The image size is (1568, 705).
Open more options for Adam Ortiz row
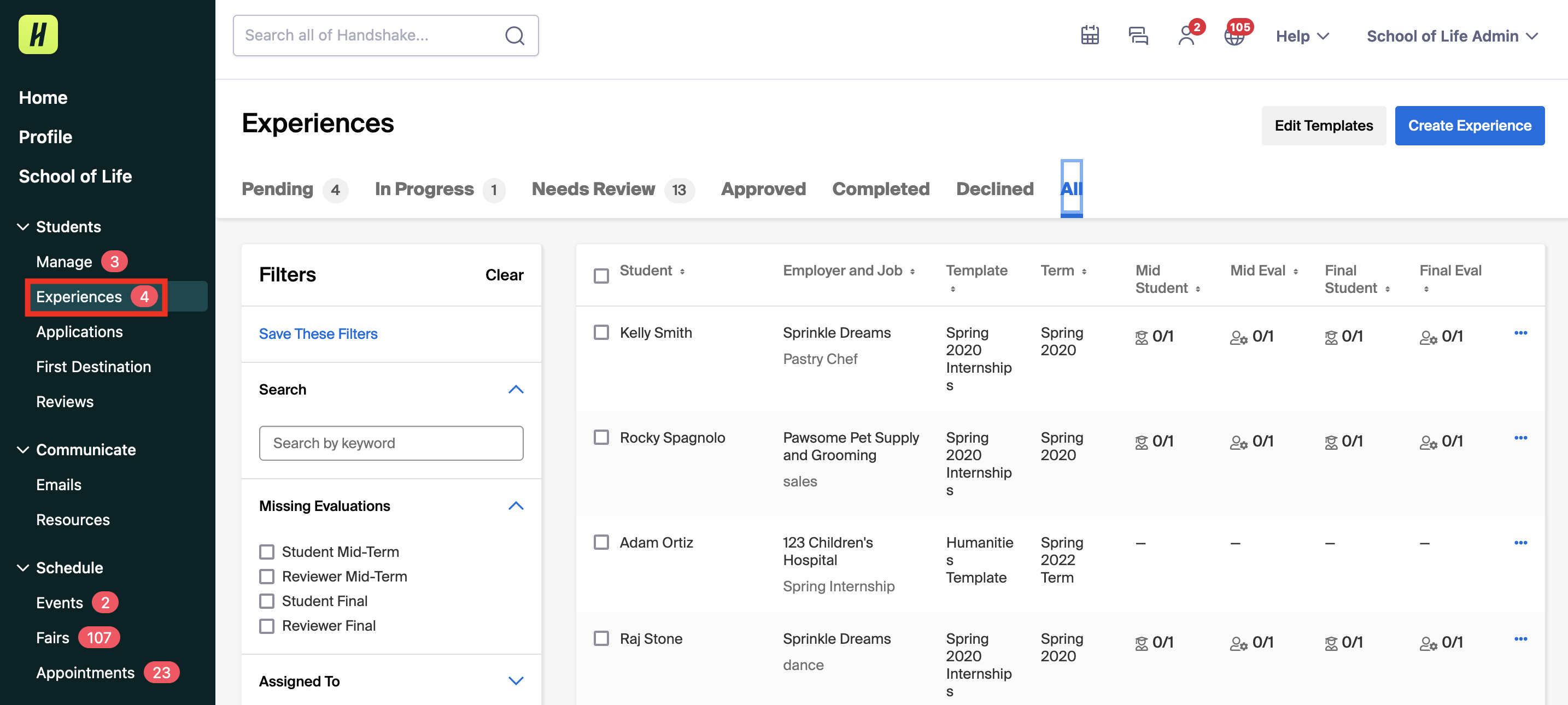(x=1520, y=543)
